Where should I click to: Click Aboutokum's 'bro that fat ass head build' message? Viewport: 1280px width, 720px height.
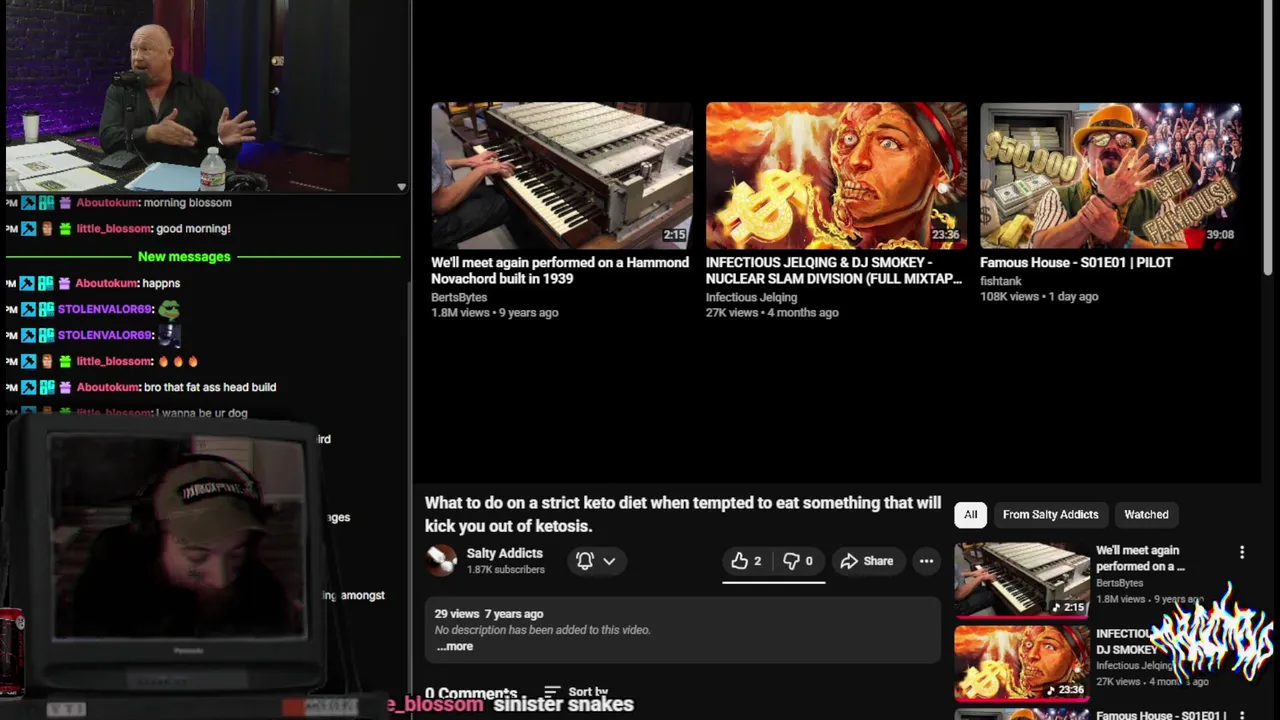210,387
